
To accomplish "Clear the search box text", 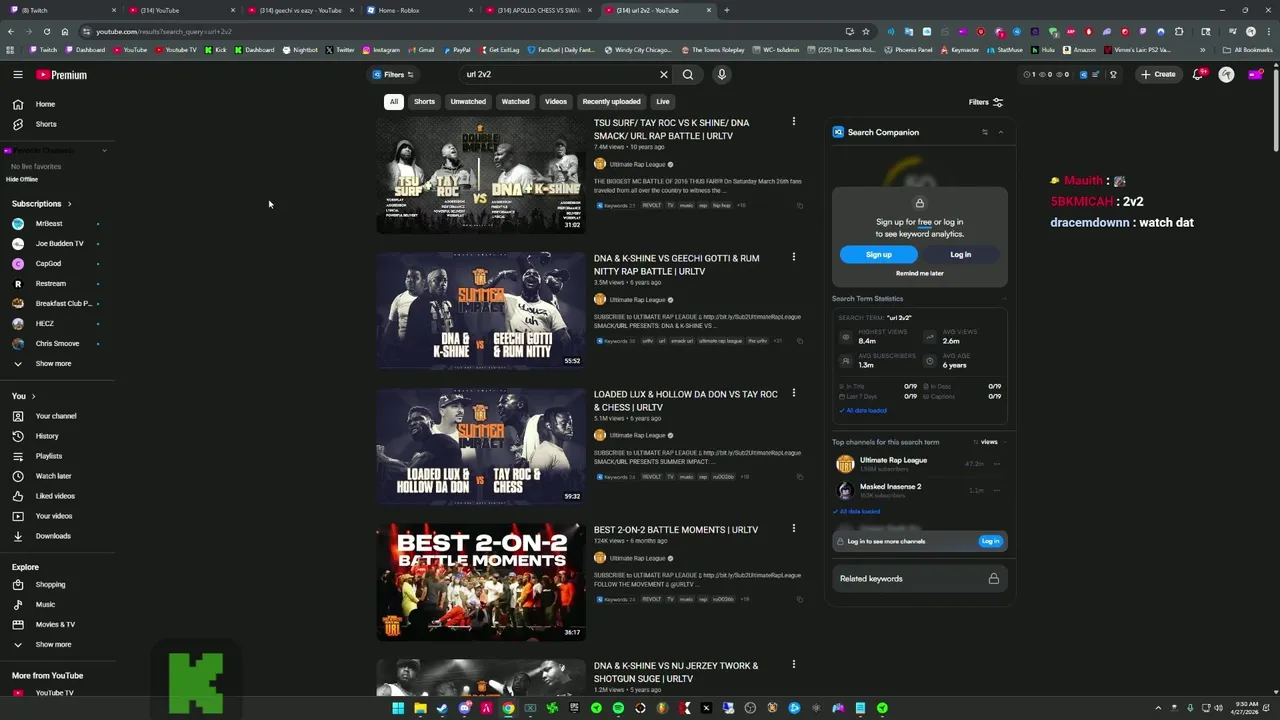I will point(663,74).
